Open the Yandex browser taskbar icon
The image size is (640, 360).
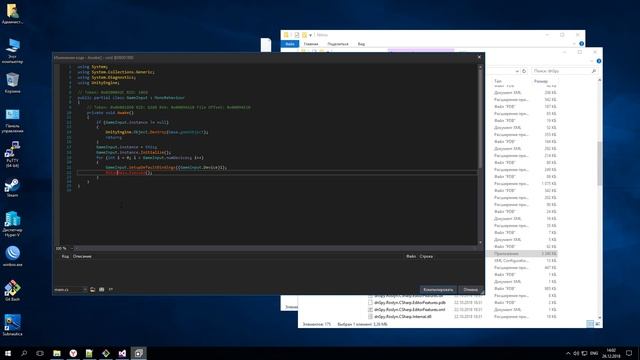73,353
